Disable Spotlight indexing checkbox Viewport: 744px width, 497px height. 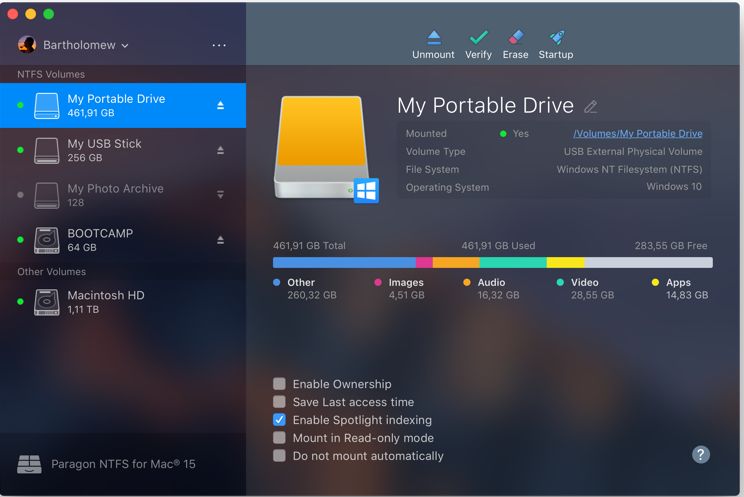click(279, 420)
